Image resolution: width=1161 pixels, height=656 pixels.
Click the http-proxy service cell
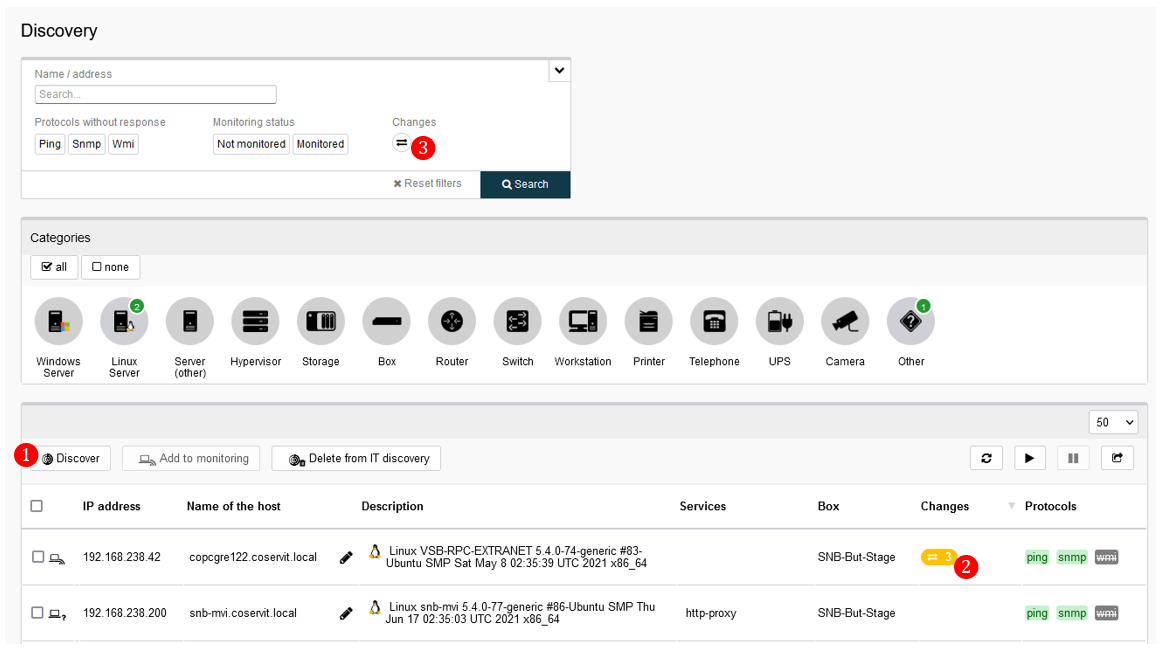tap(711, 613)
